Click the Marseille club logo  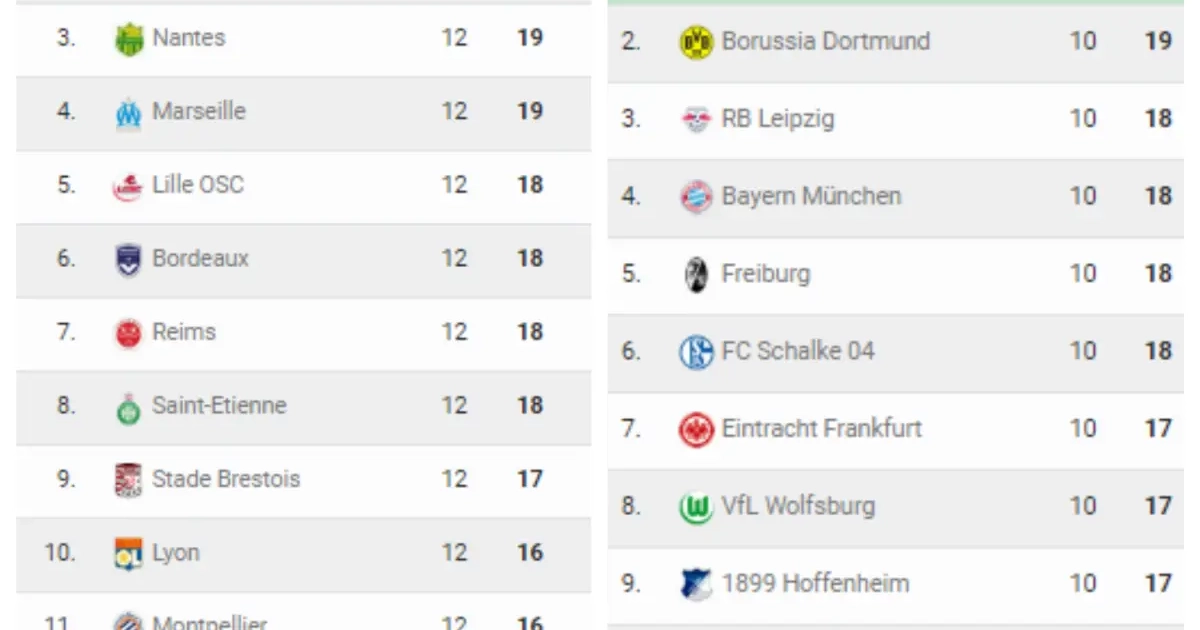pos(129,113)
